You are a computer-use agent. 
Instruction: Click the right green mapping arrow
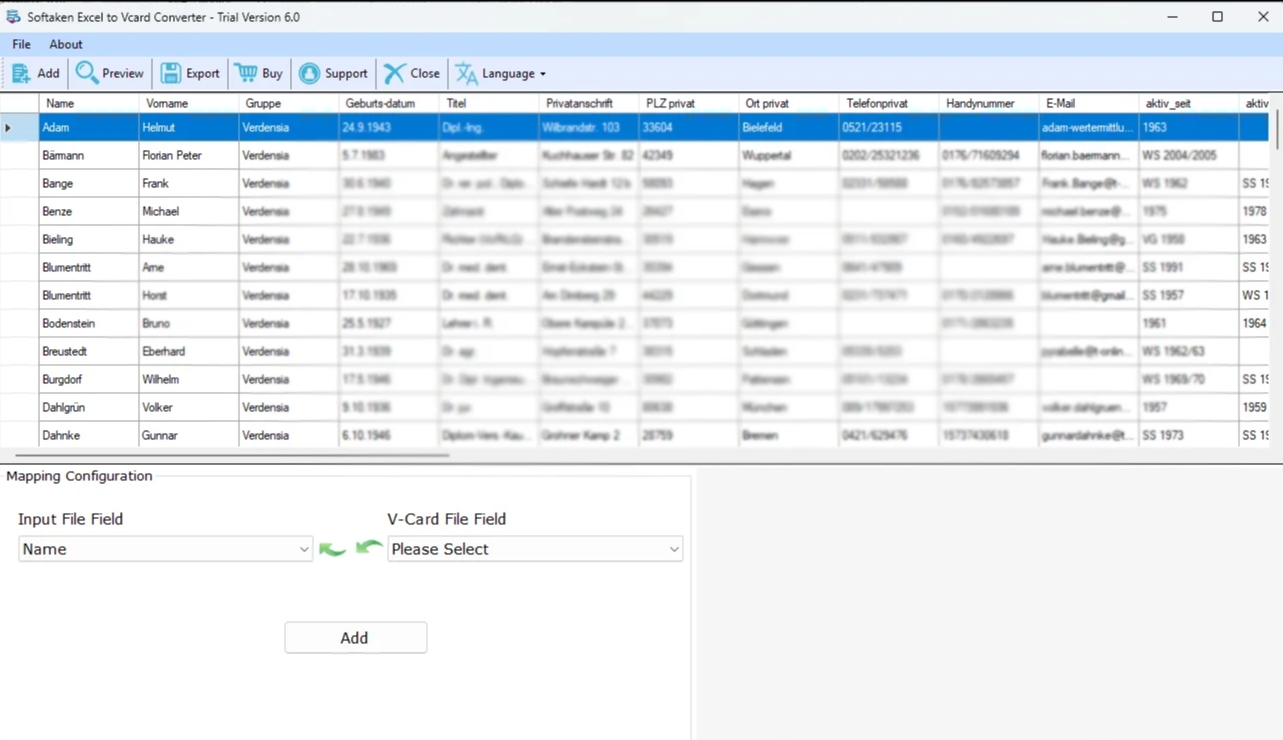point(369,547)
